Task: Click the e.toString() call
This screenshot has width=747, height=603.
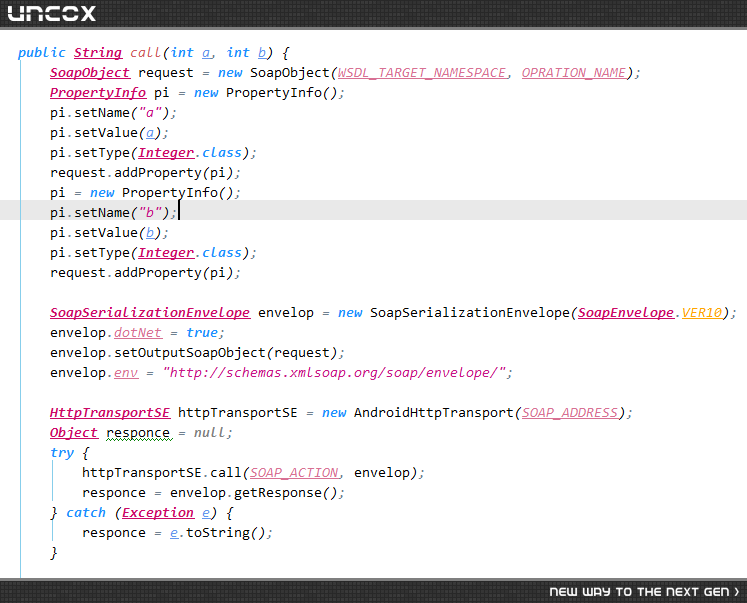Action: (x=221, y=533)
